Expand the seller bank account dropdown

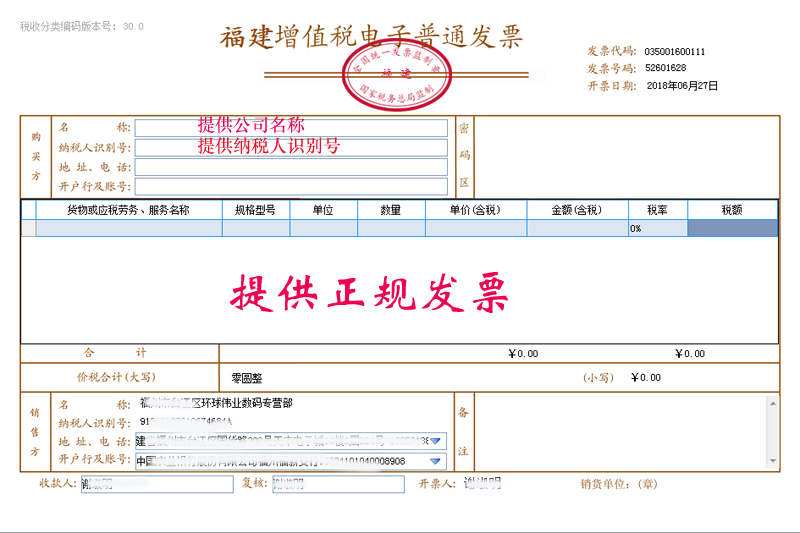436,461
